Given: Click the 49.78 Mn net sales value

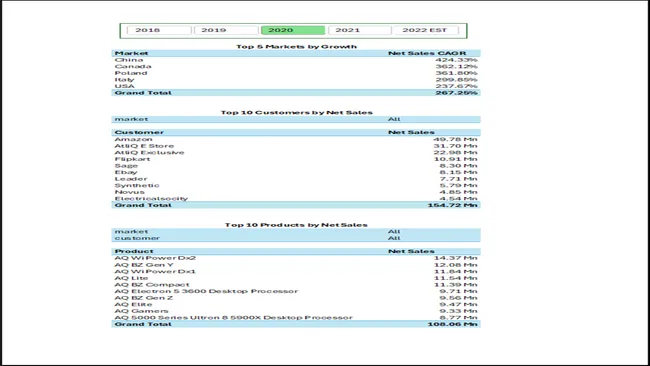Looking at the screenshot, I should point(455,139).
